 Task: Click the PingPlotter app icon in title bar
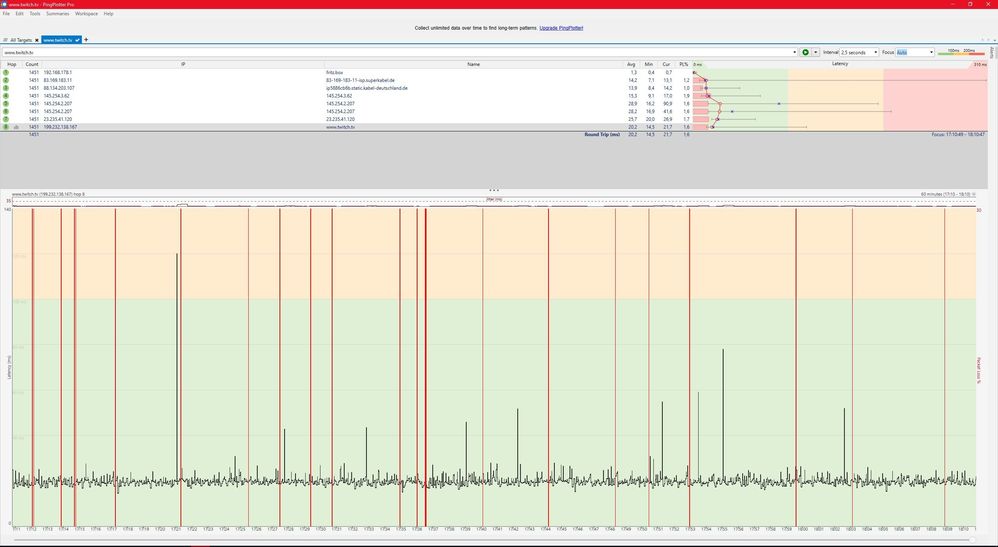[x=5, y=4]
